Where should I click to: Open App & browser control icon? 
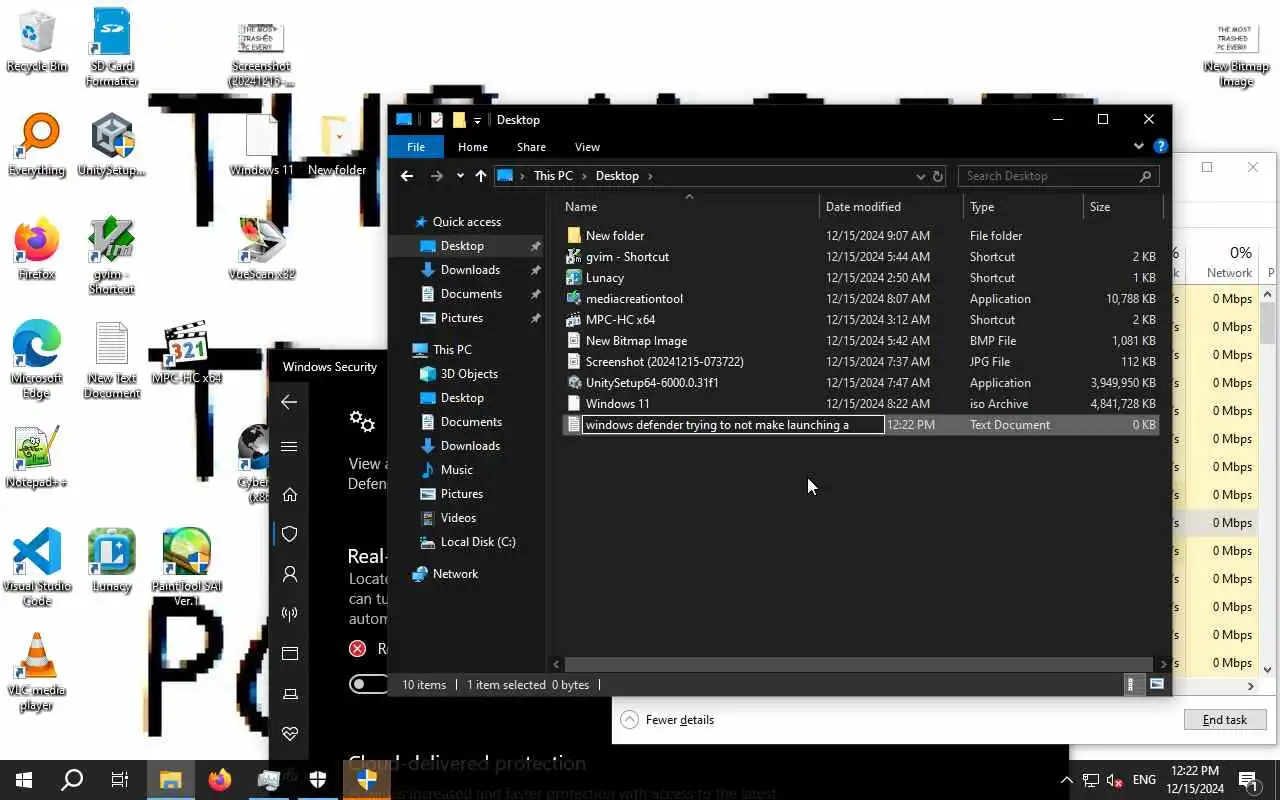[289, 654]
